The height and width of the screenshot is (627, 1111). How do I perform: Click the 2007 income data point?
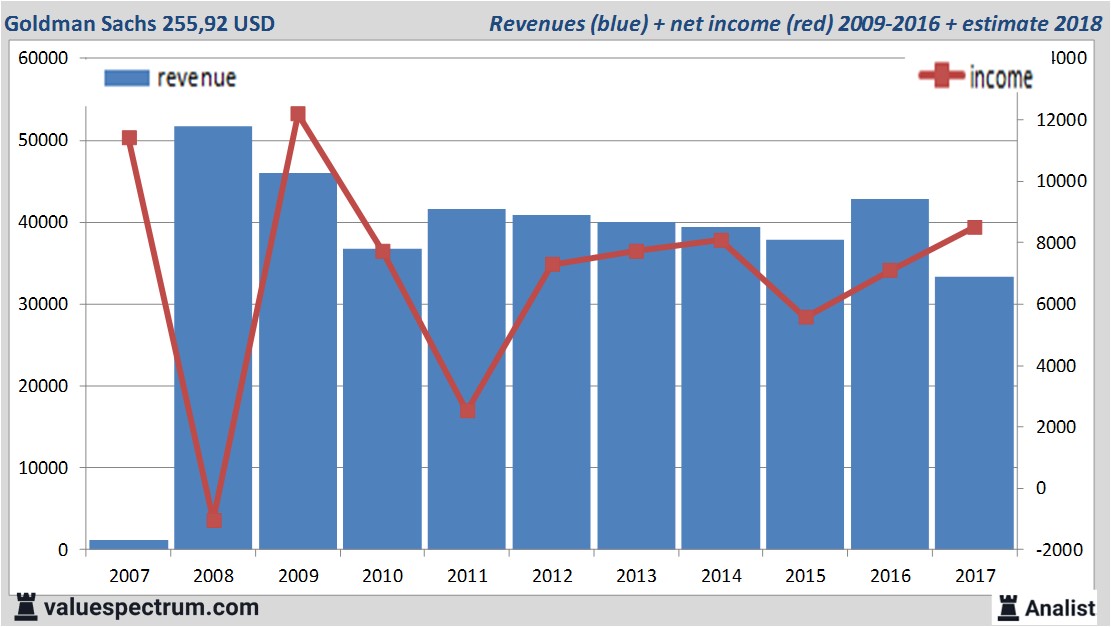tap(129, 137)
